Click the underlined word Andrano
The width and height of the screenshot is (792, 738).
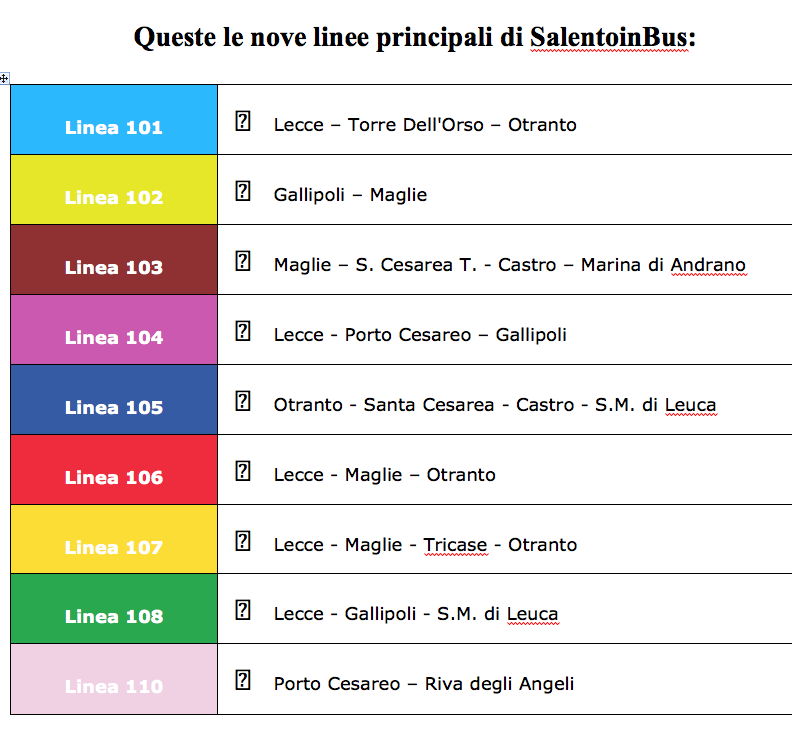point(708,265)
